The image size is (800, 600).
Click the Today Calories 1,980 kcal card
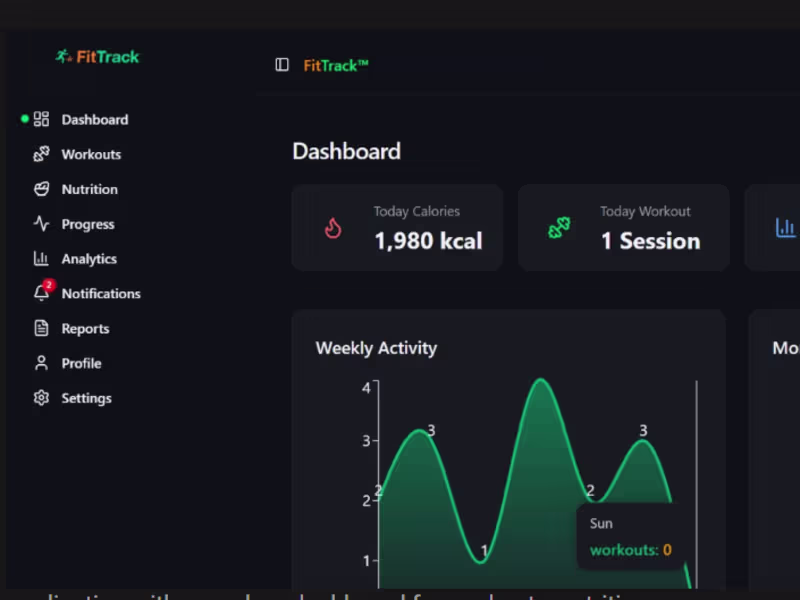(397, 228)
